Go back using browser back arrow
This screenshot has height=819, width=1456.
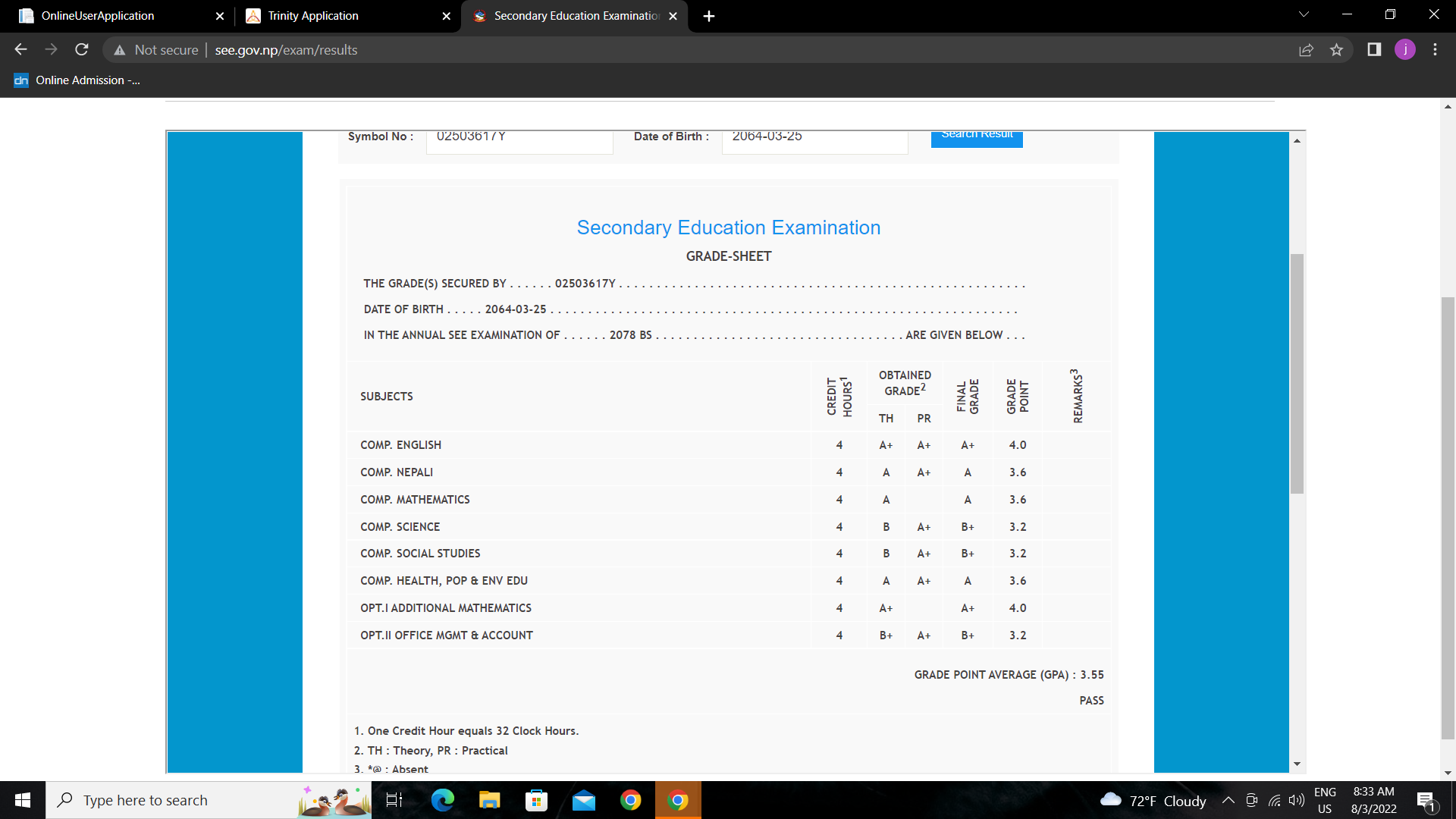tap(20, 50)
